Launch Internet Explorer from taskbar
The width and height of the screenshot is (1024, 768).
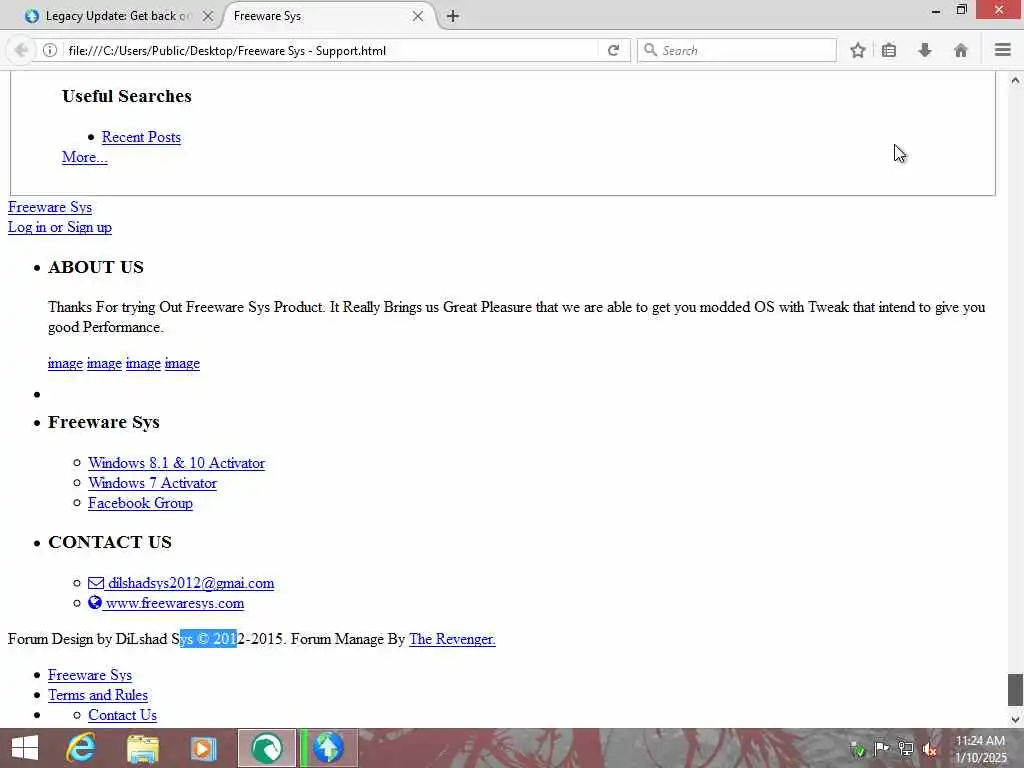[x=81, y=748]
